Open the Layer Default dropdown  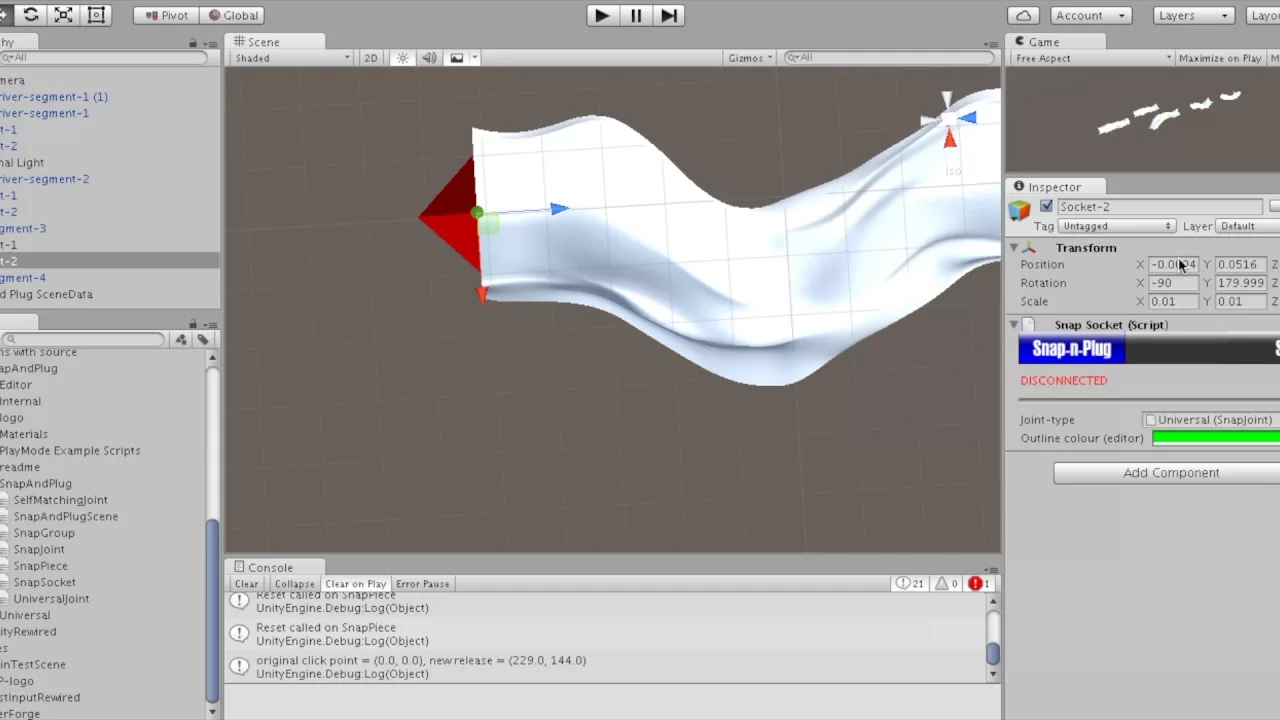pos(1248,227)
